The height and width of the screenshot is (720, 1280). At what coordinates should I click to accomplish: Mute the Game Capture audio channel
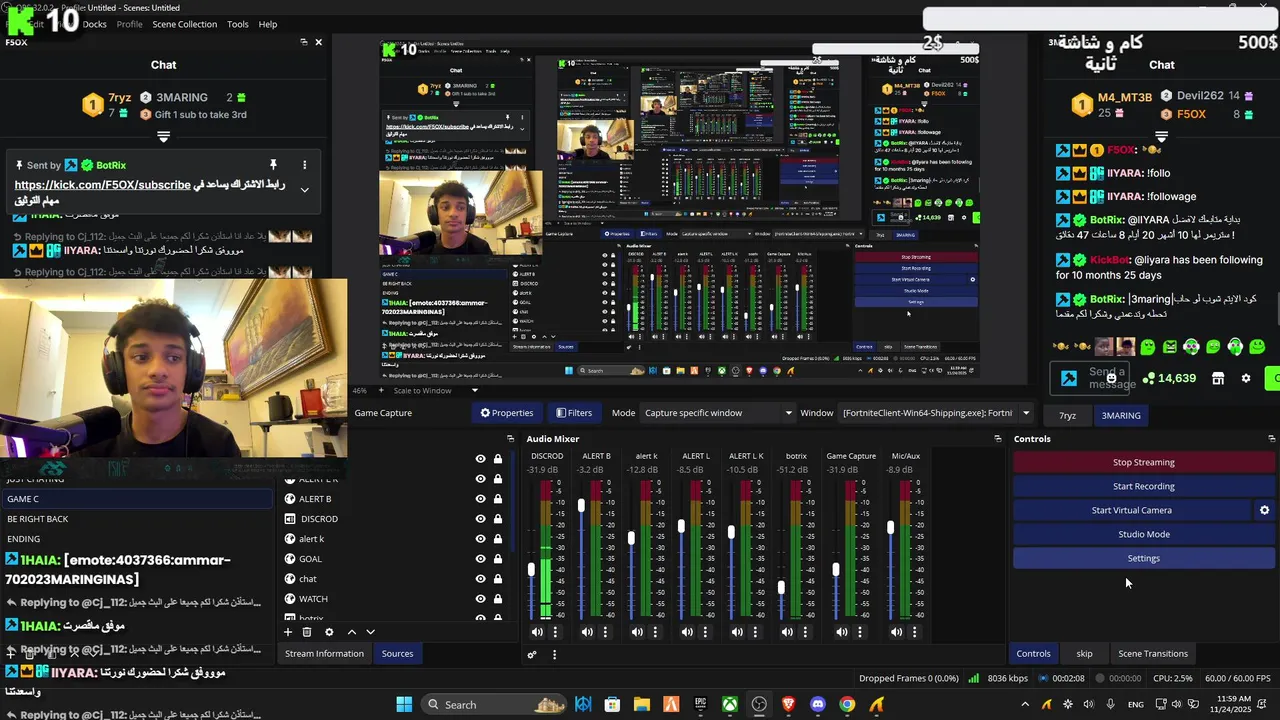pos(841,632)
